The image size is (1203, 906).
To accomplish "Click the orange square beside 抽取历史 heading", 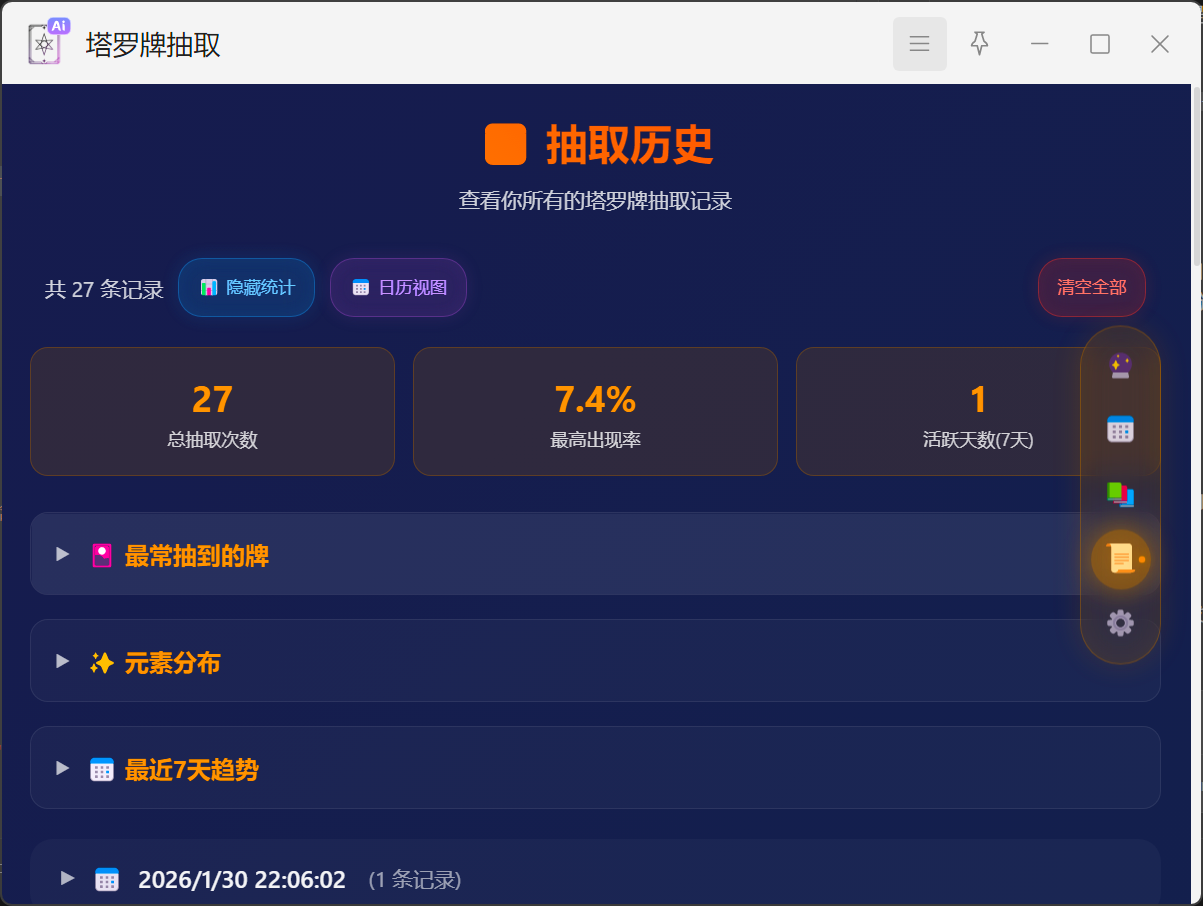I will [x=505, y=144].
